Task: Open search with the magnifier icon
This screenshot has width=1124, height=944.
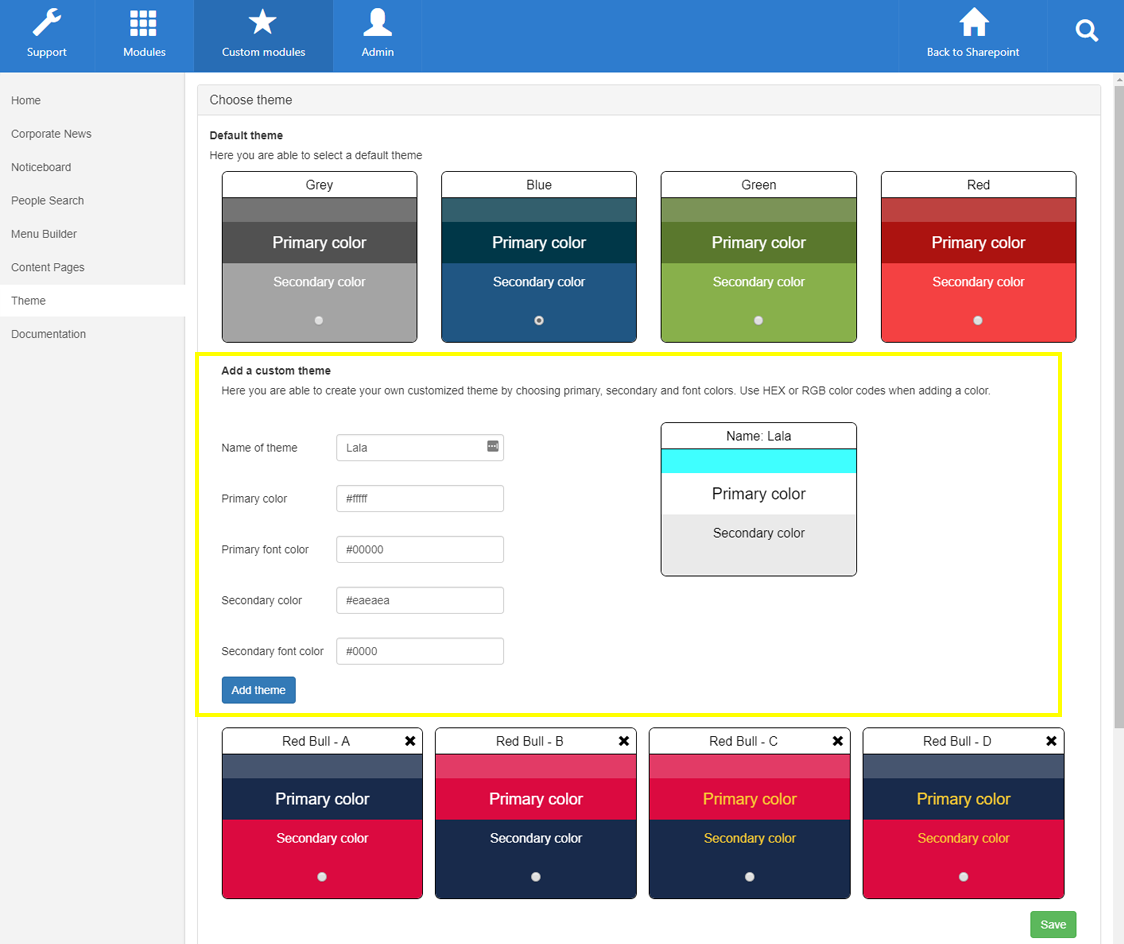Action: click(1086, 30)
